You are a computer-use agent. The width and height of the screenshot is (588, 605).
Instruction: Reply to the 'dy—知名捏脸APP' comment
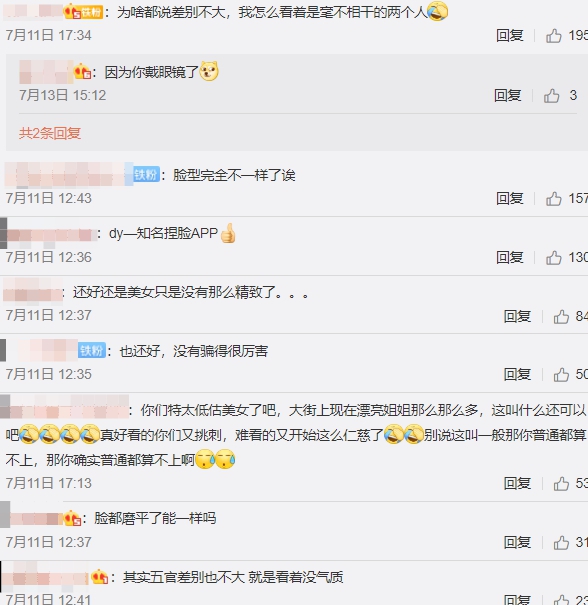(510, 257)
